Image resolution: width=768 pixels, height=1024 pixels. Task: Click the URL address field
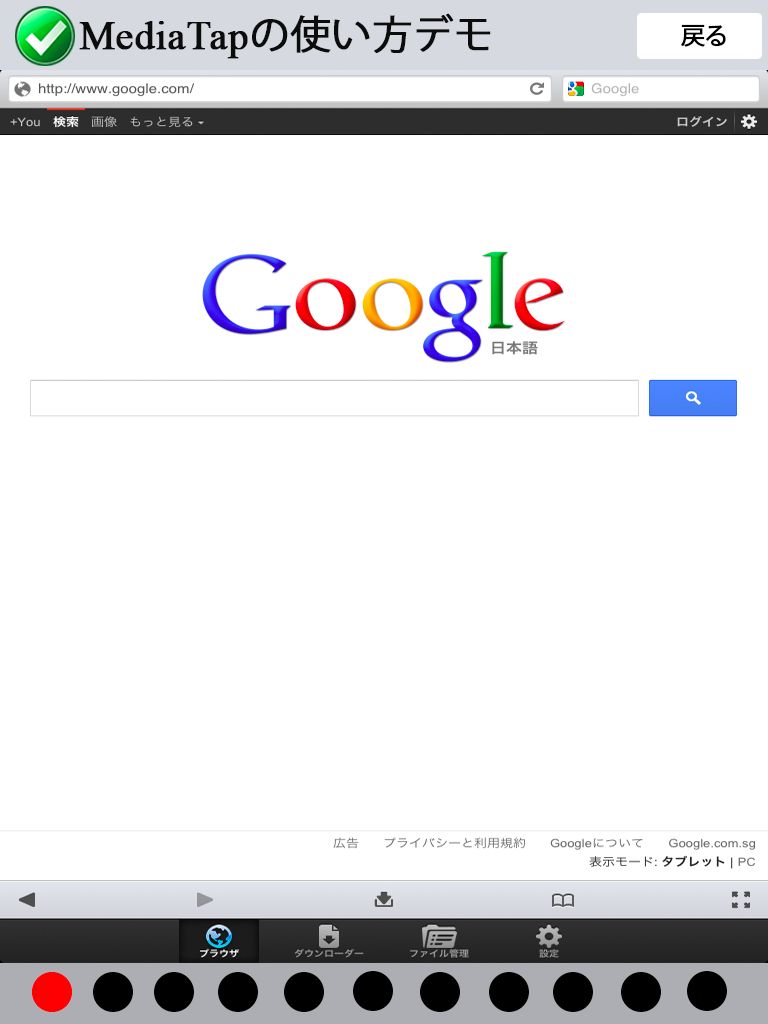pos(280,89)
